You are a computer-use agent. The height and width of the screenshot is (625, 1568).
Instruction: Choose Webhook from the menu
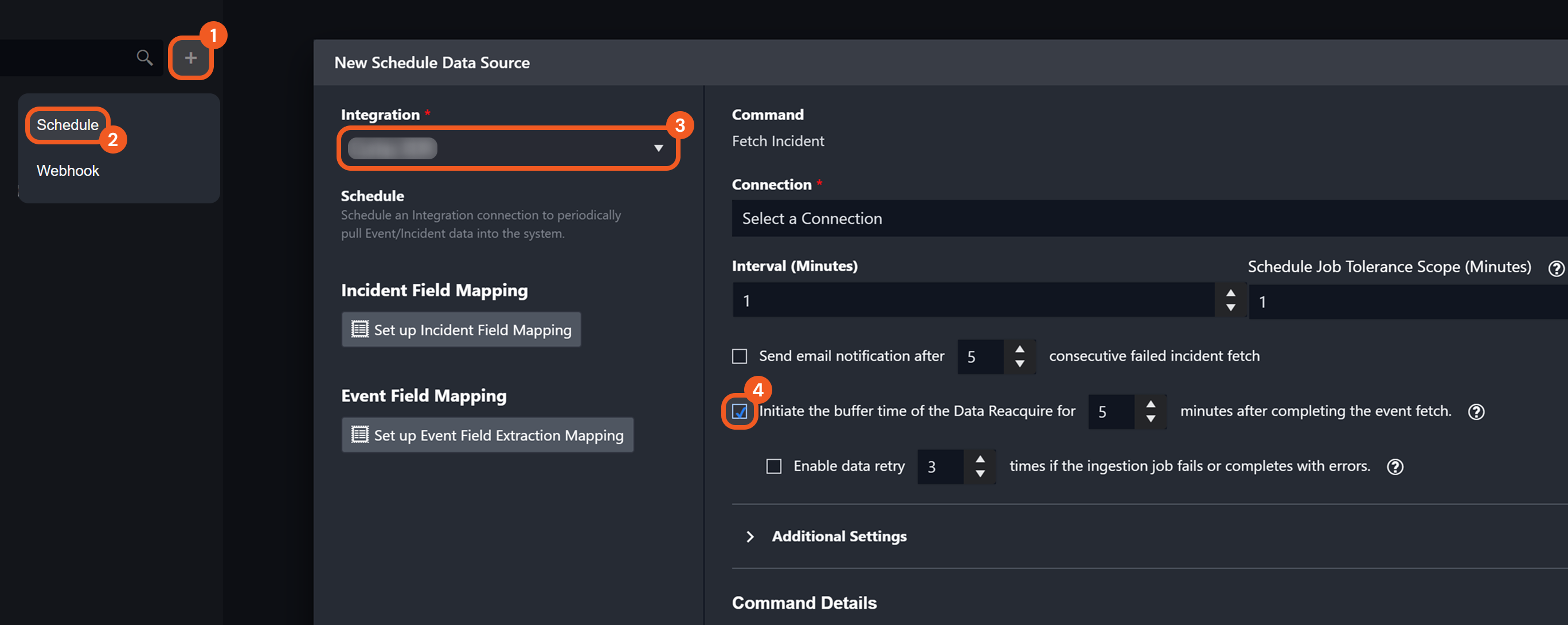(68, 171)
